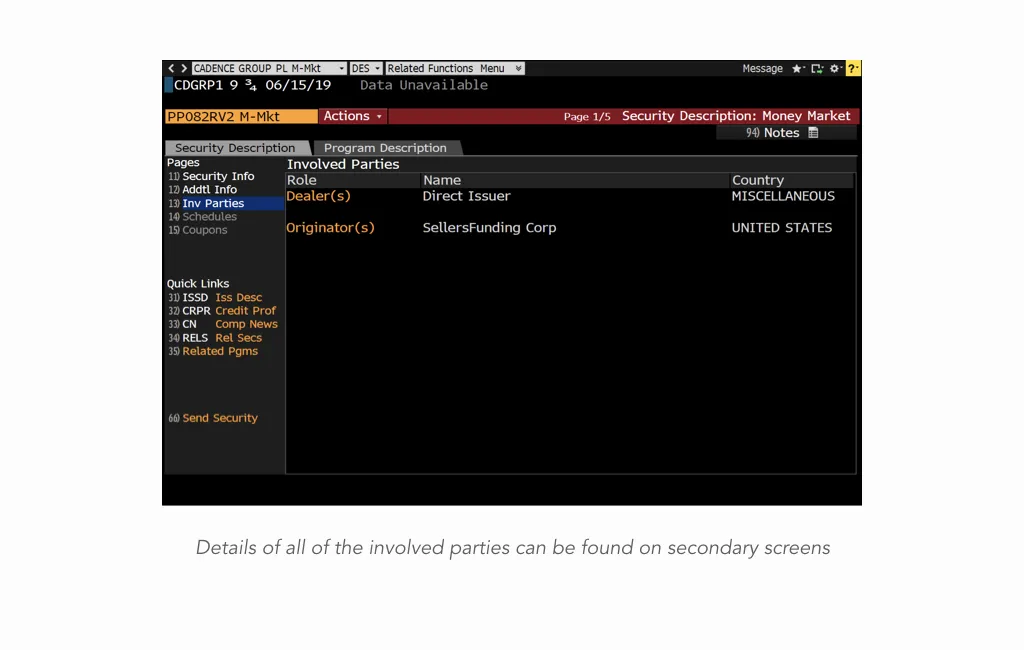Select the Direct Issuer name
Image resolution: width=1024 pixels, height=650 pixels.
tap(466, 196)
